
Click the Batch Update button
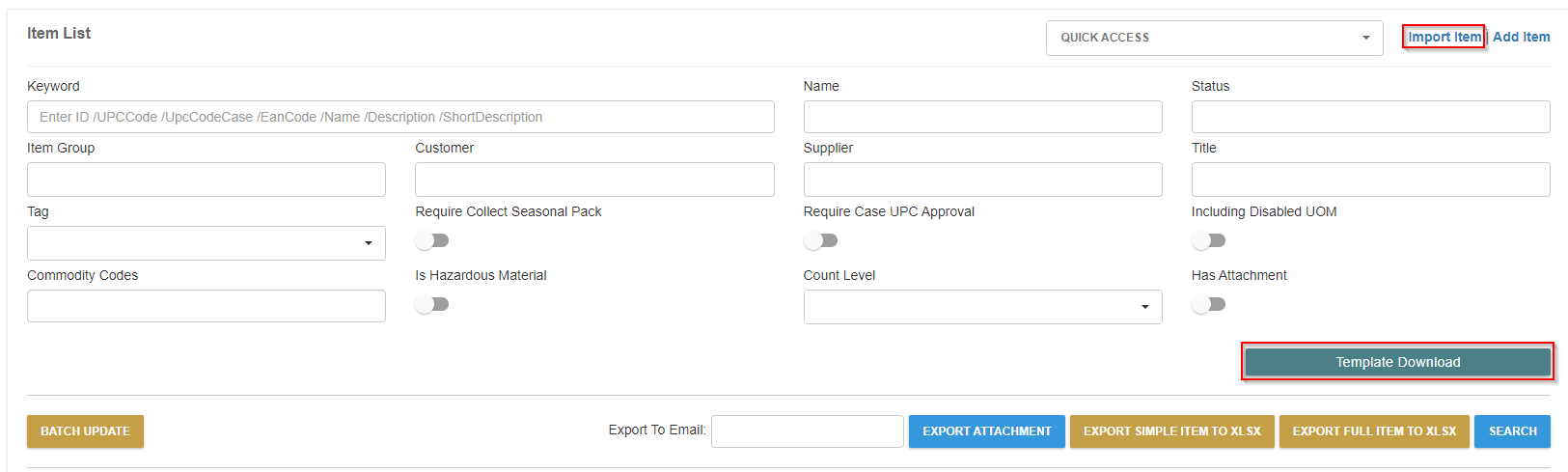coord(85,431)
